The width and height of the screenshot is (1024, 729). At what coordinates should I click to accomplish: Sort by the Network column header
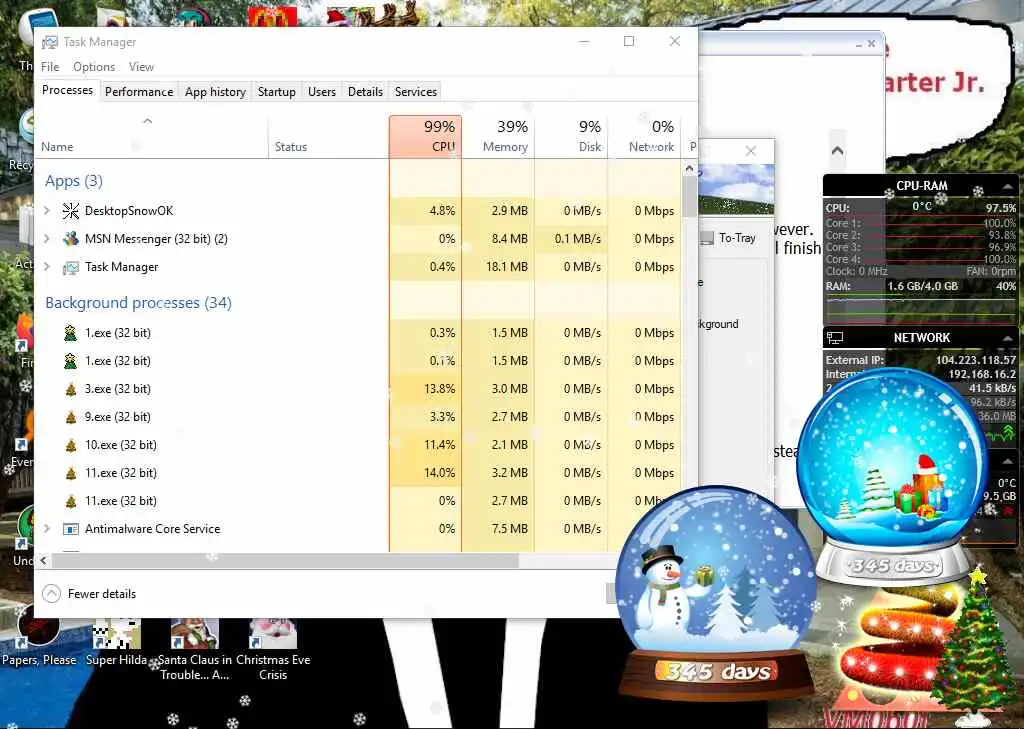(644, 137)
